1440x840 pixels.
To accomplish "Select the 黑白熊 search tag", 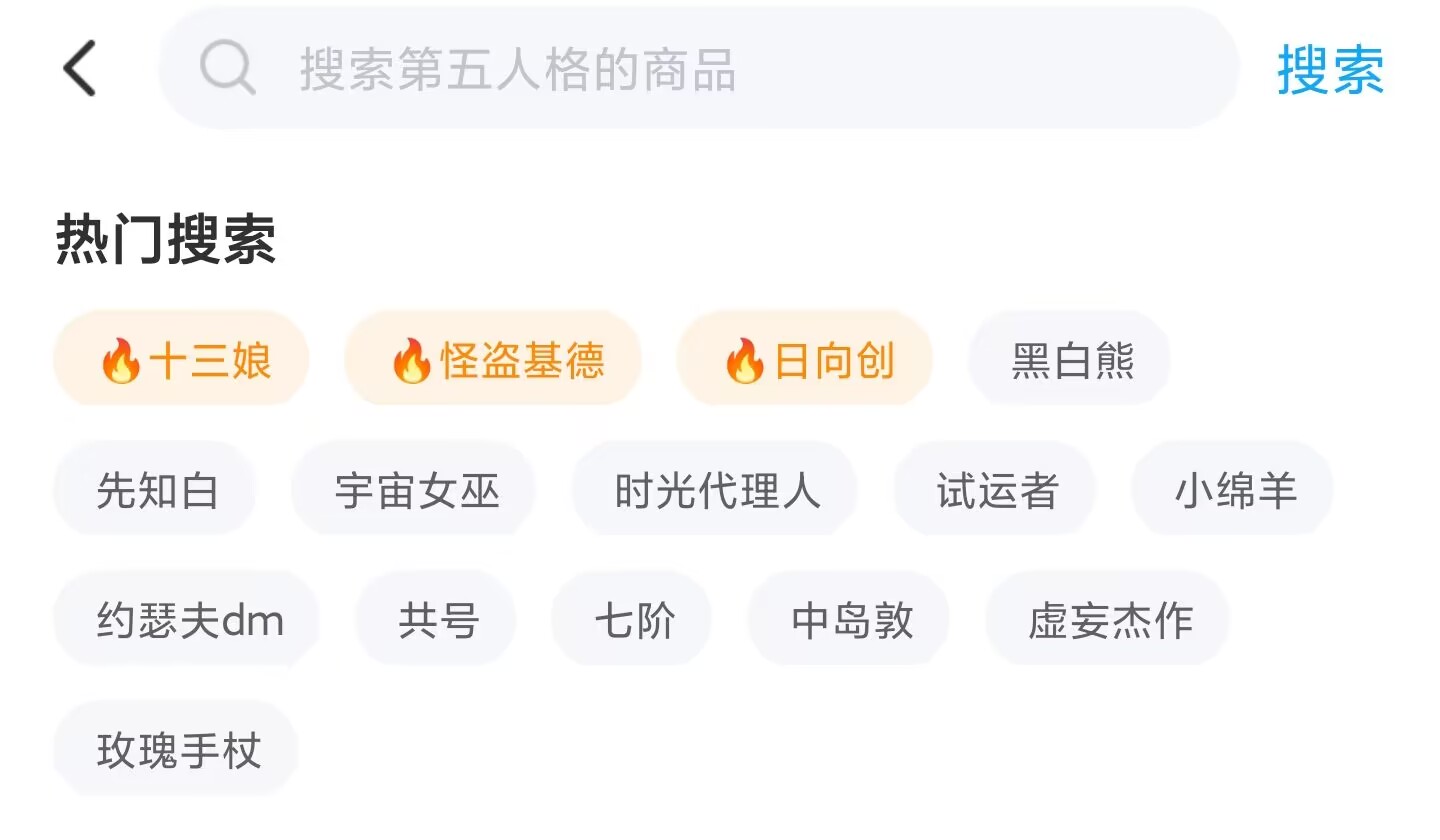I will click(1071, 359).
